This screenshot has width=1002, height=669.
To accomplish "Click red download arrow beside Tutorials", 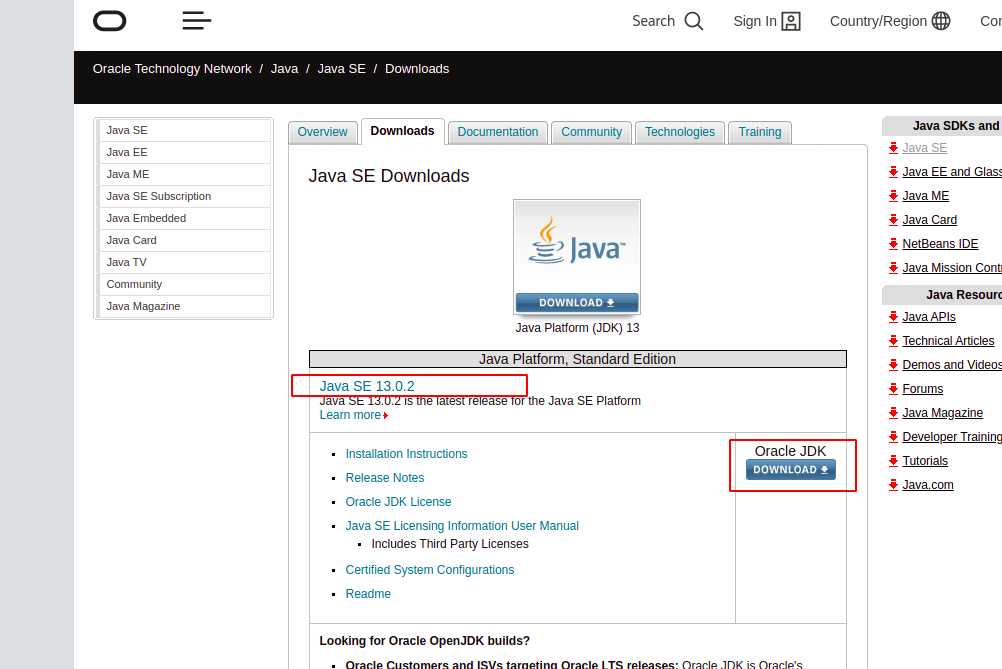I will pos(893,460).
